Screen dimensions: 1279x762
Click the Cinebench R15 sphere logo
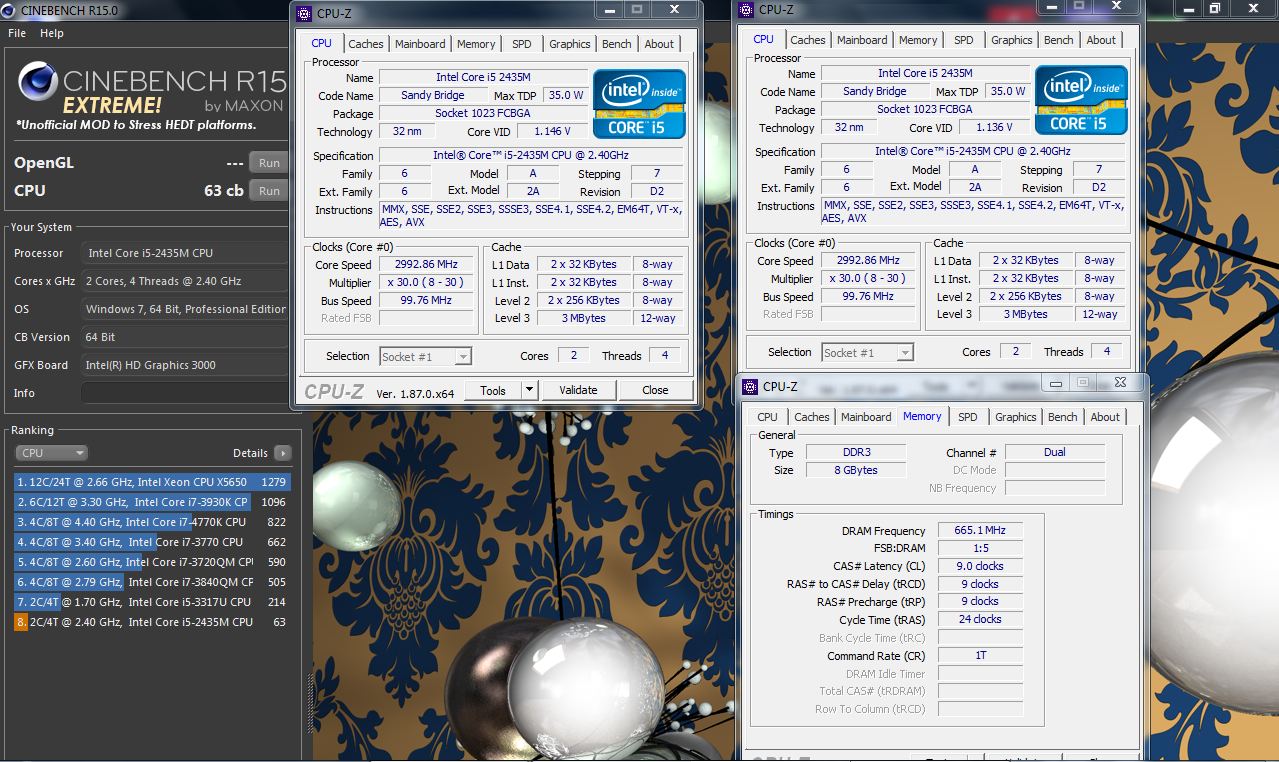pos(37,83)
